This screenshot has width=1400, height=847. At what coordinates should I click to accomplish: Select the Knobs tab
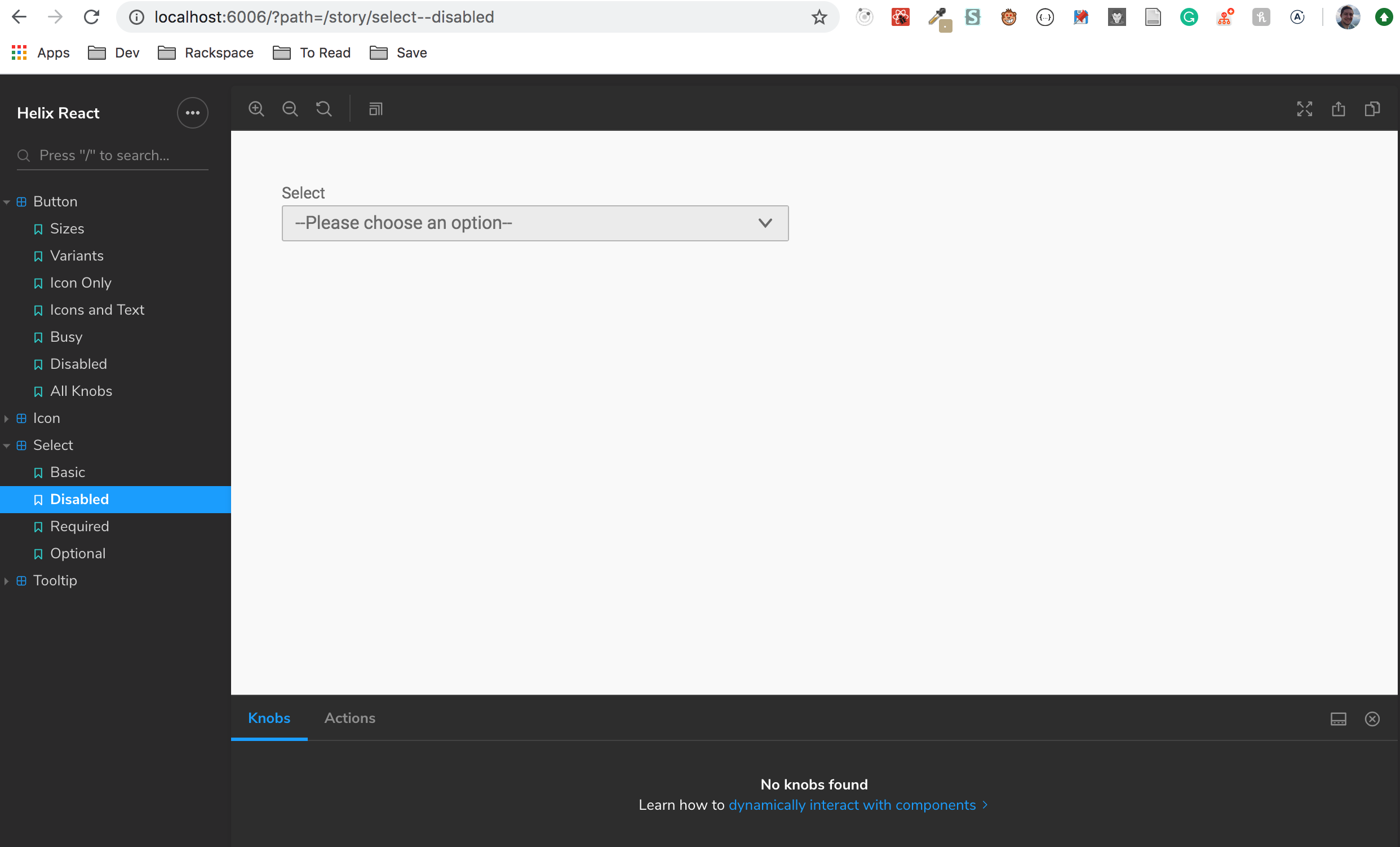tap(269, 718)
